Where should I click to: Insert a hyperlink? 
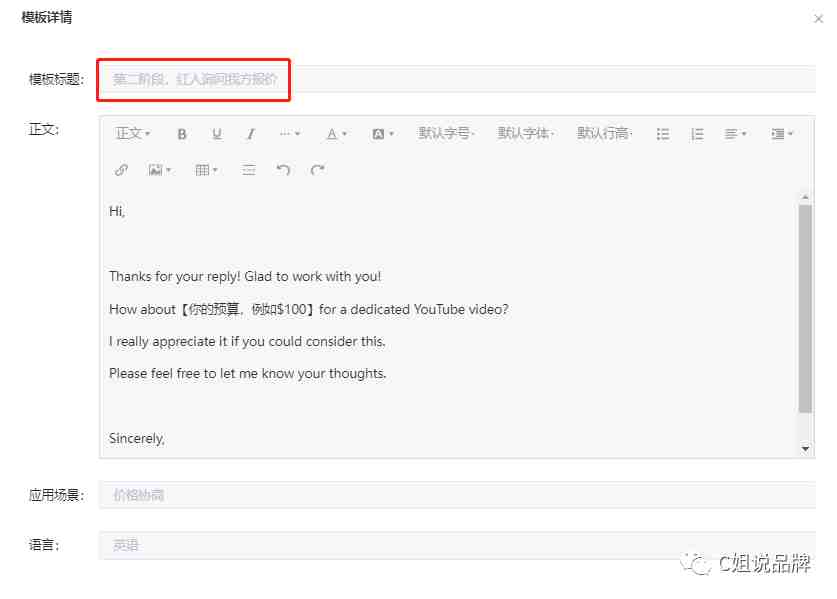tap(121, 170)
